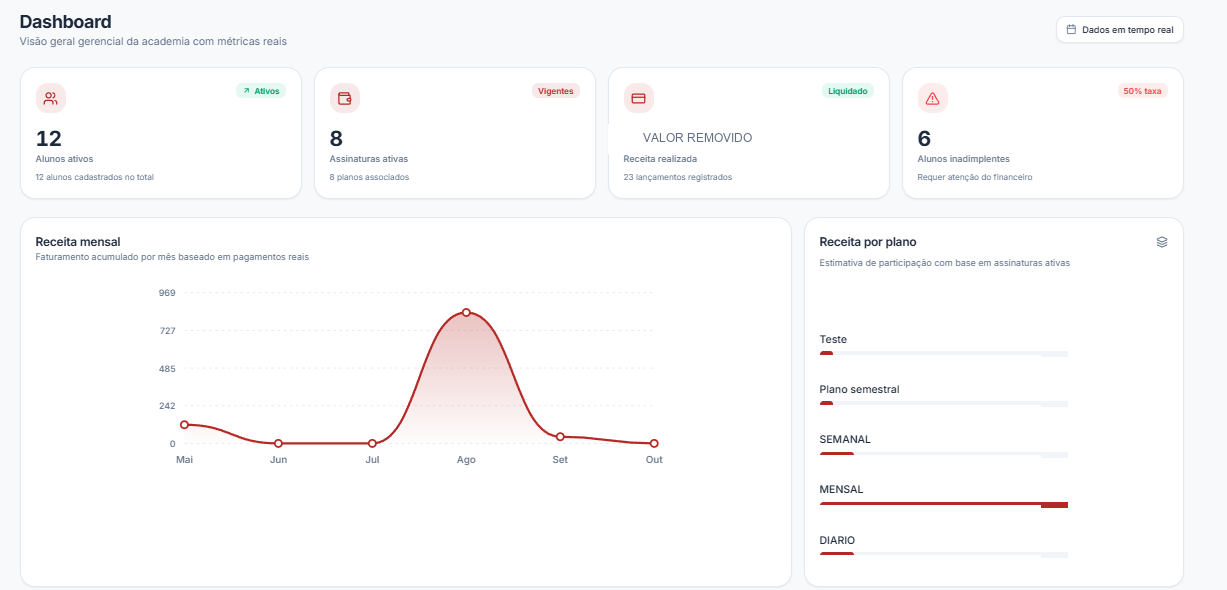Click the MENSAL plan progress bar

point(944,504)
